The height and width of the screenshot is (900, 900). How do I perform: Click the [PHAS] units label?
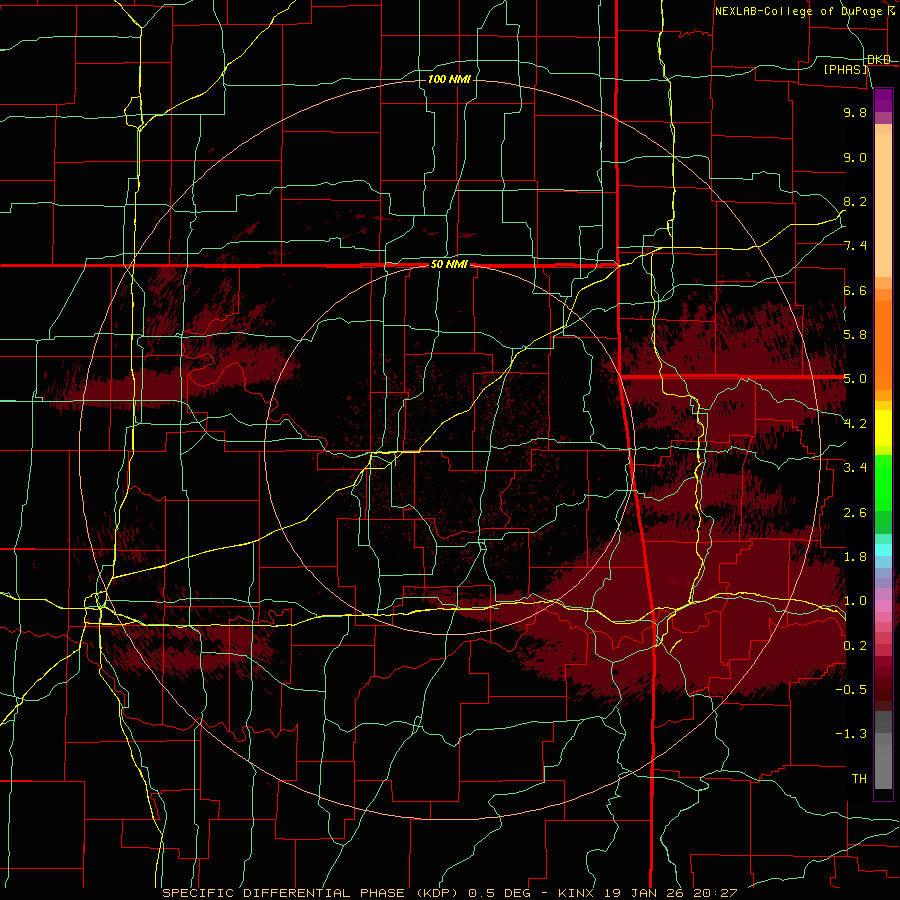846,70
